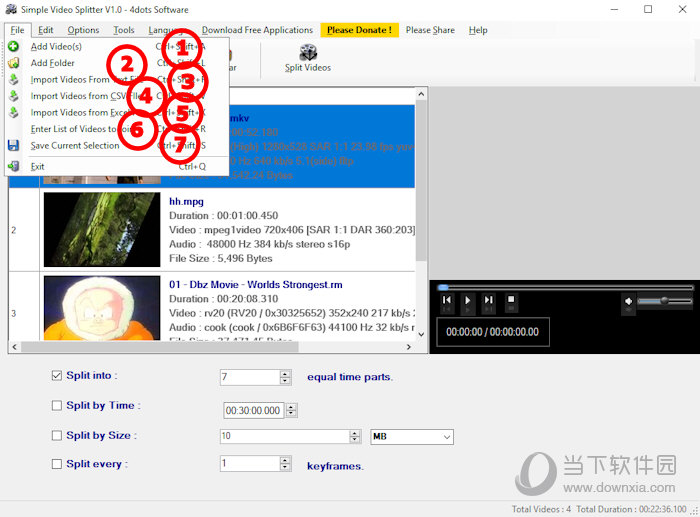Decrease the Split into parts value

285,380
